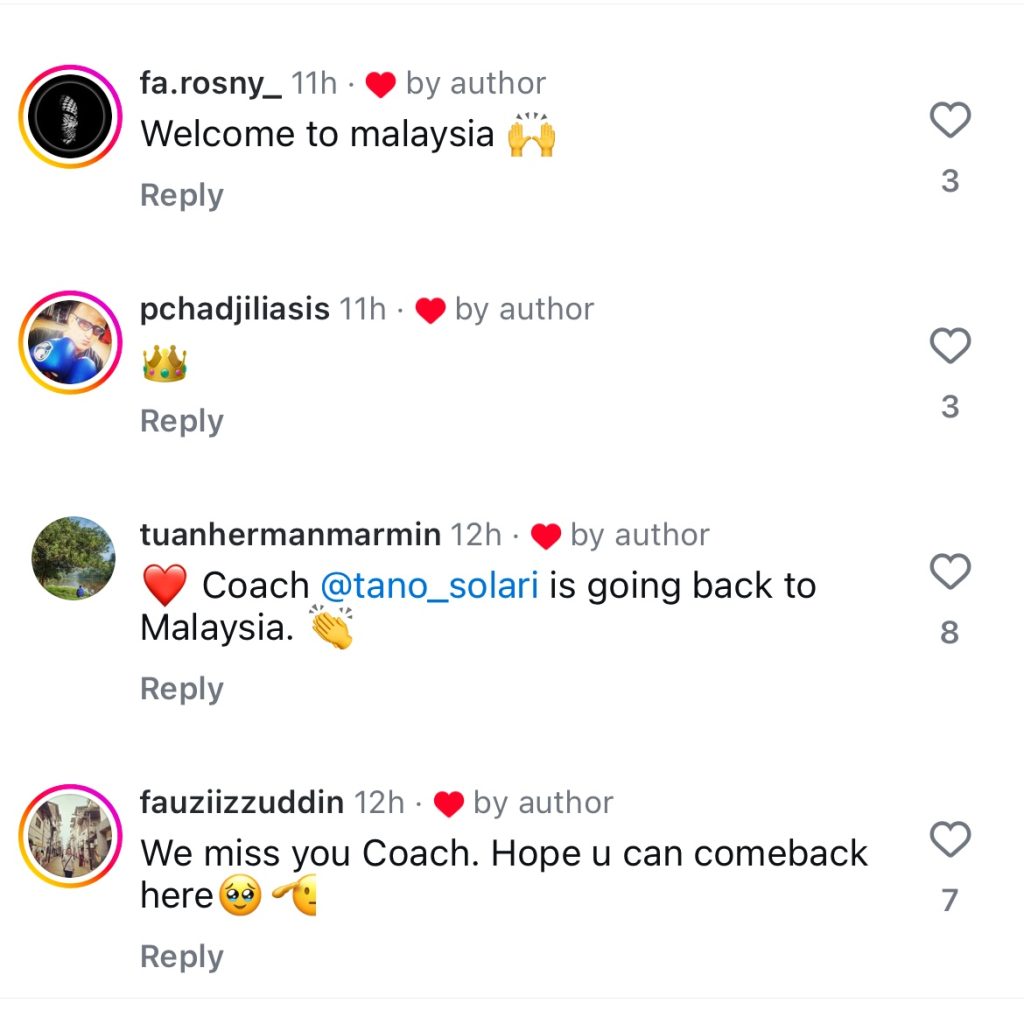
Task: Open tuanhermanmarmin username profile
Action: point(290,535)
